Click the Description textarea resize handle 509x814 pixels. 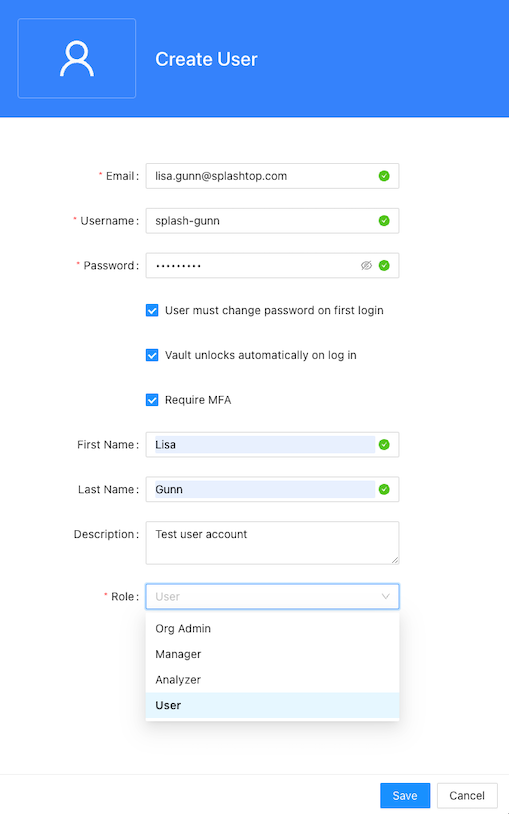tap(395, 560)
